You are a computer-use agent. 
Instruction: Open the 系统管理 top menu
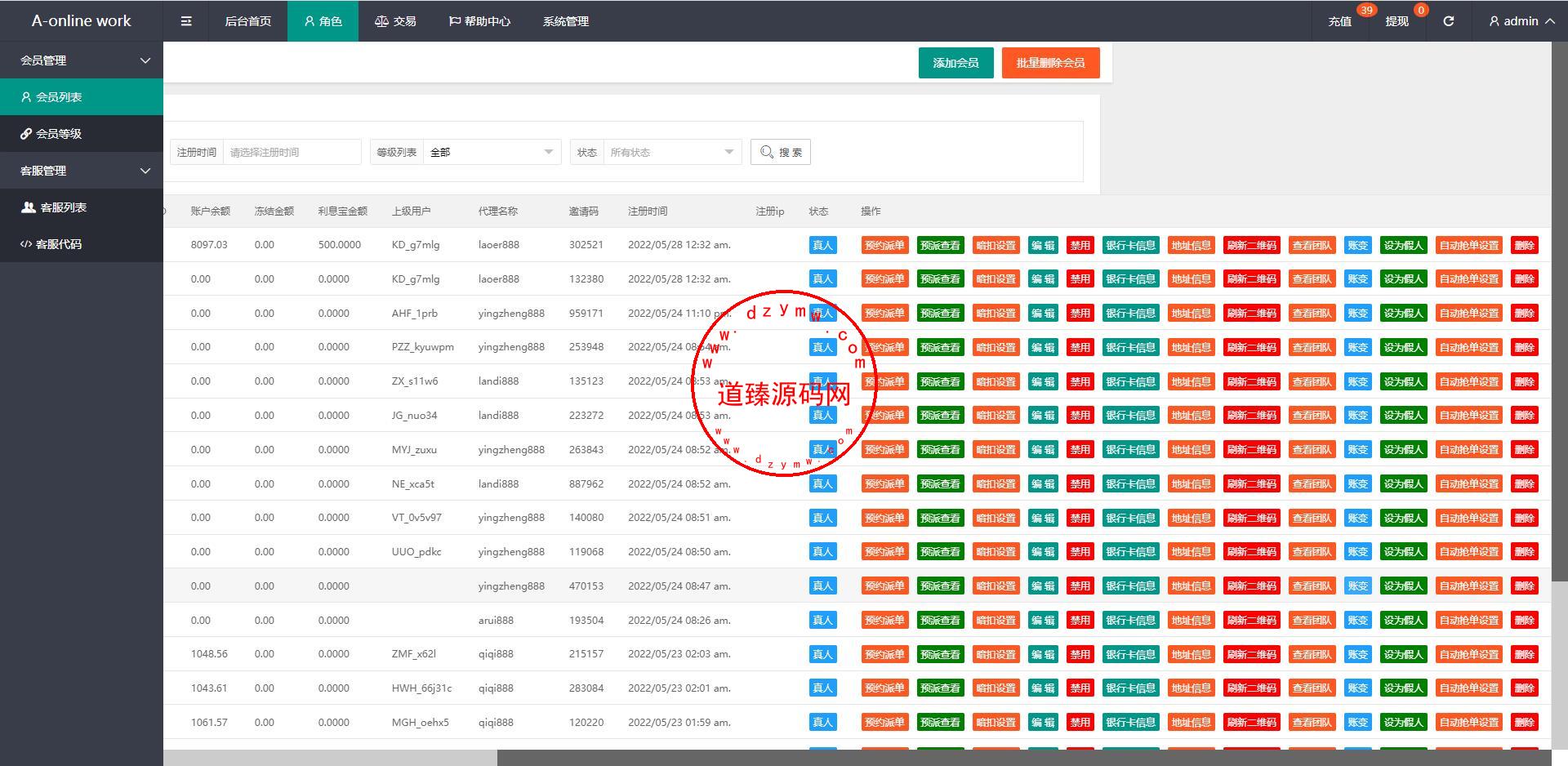(566, 21)
